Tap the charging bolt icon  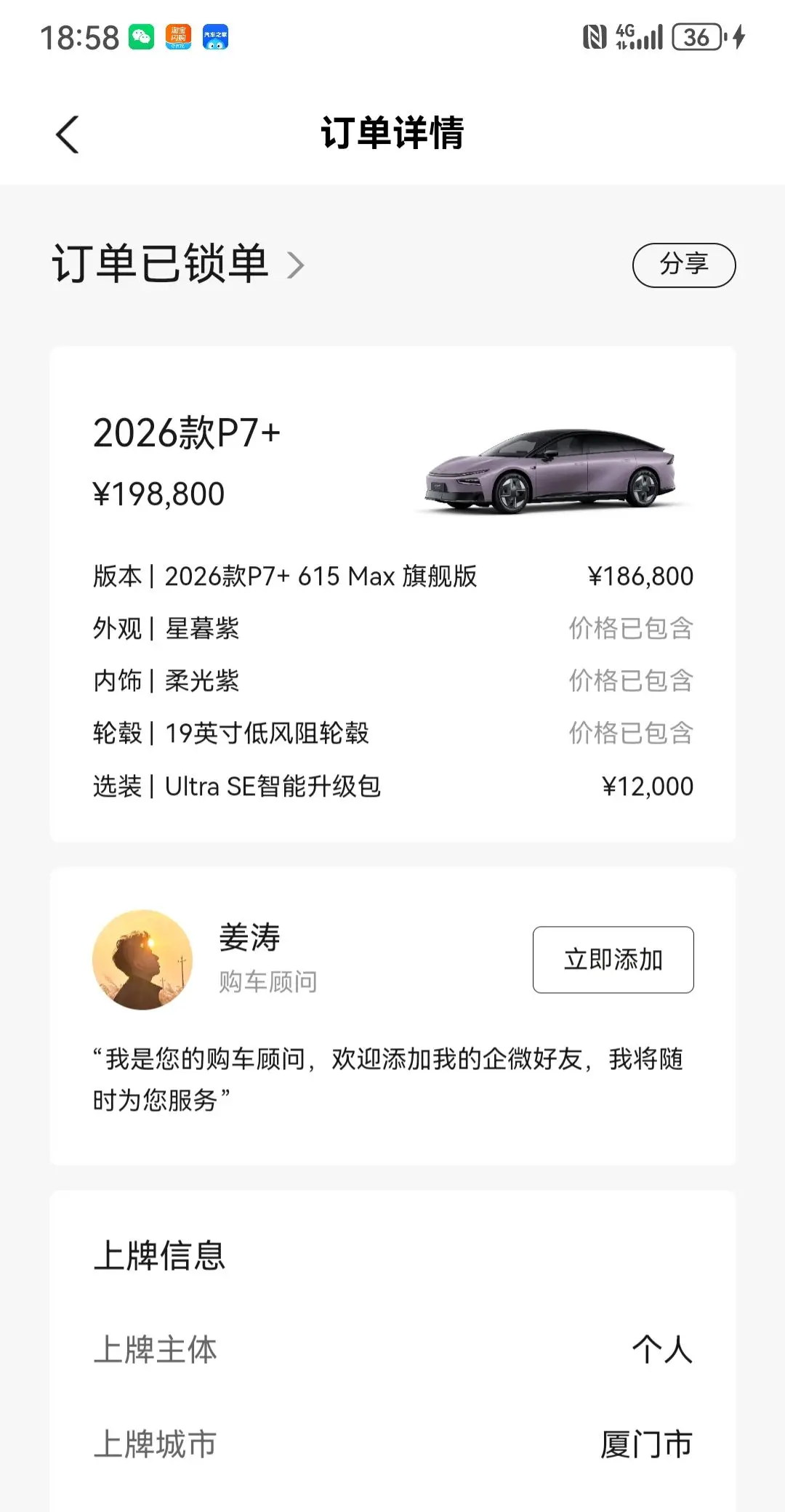tap(739, 37)
